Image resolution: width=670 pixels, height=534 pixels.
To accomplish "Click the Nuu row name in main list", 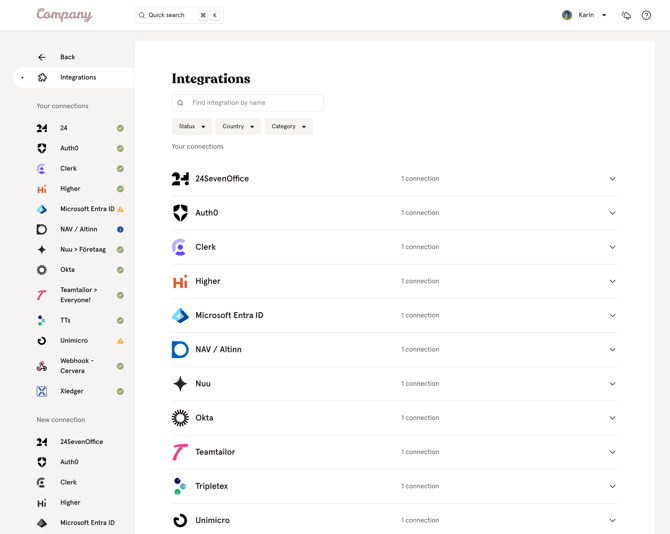I will tap(203, 384).
